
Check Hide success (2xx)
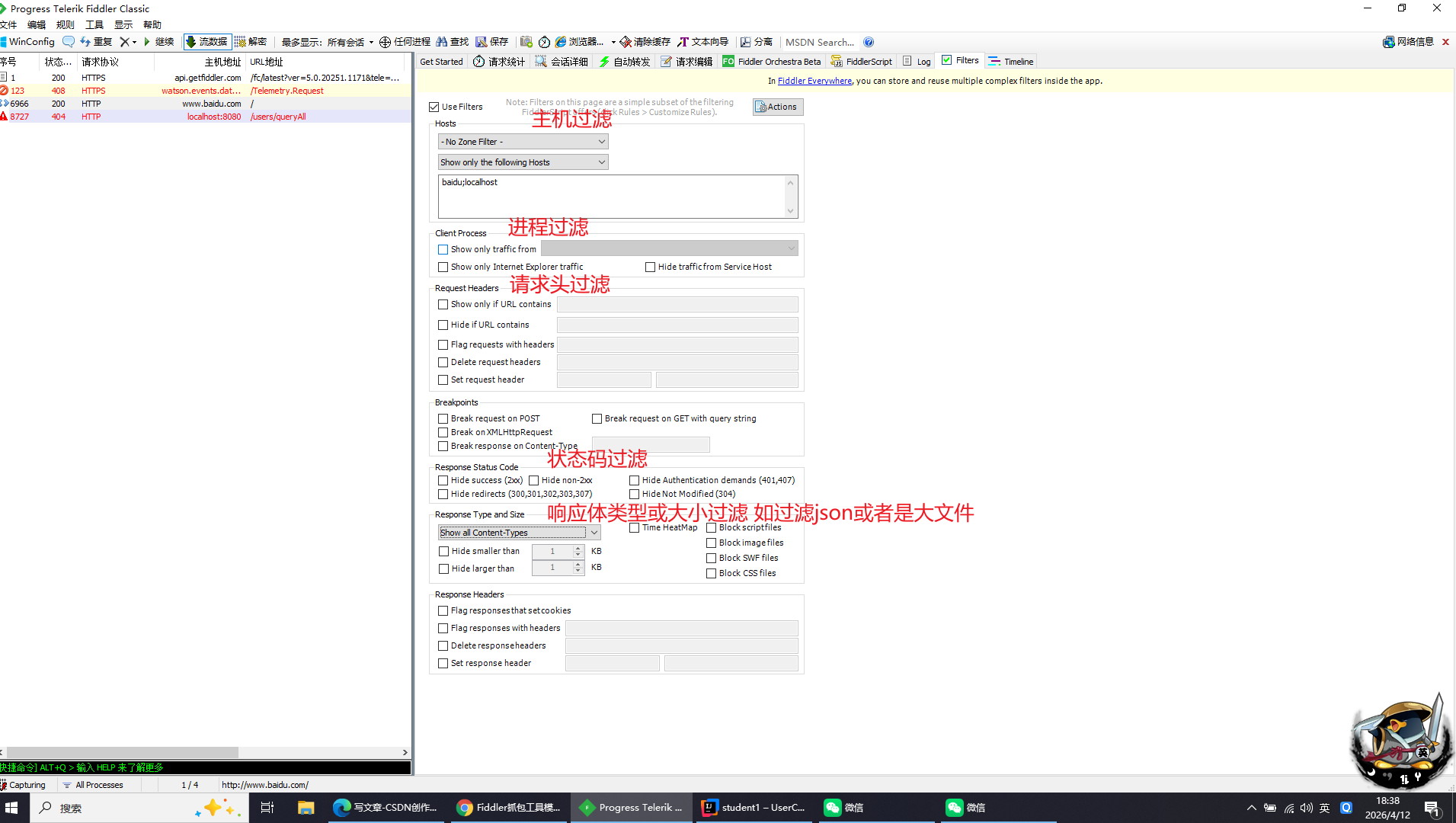pos(443,481)
